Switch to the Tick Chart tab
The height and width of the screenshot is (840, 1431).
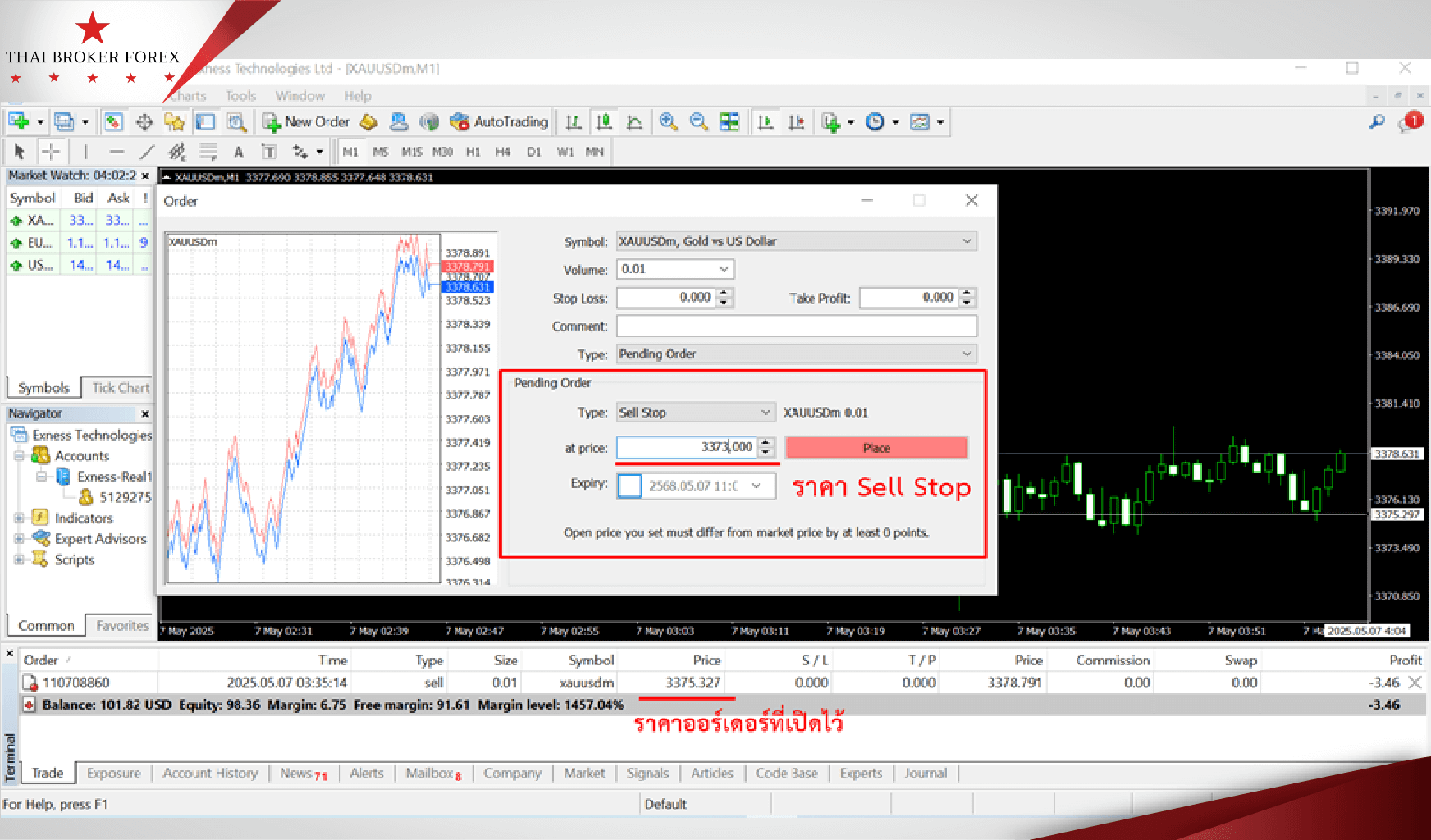point(121,388)
